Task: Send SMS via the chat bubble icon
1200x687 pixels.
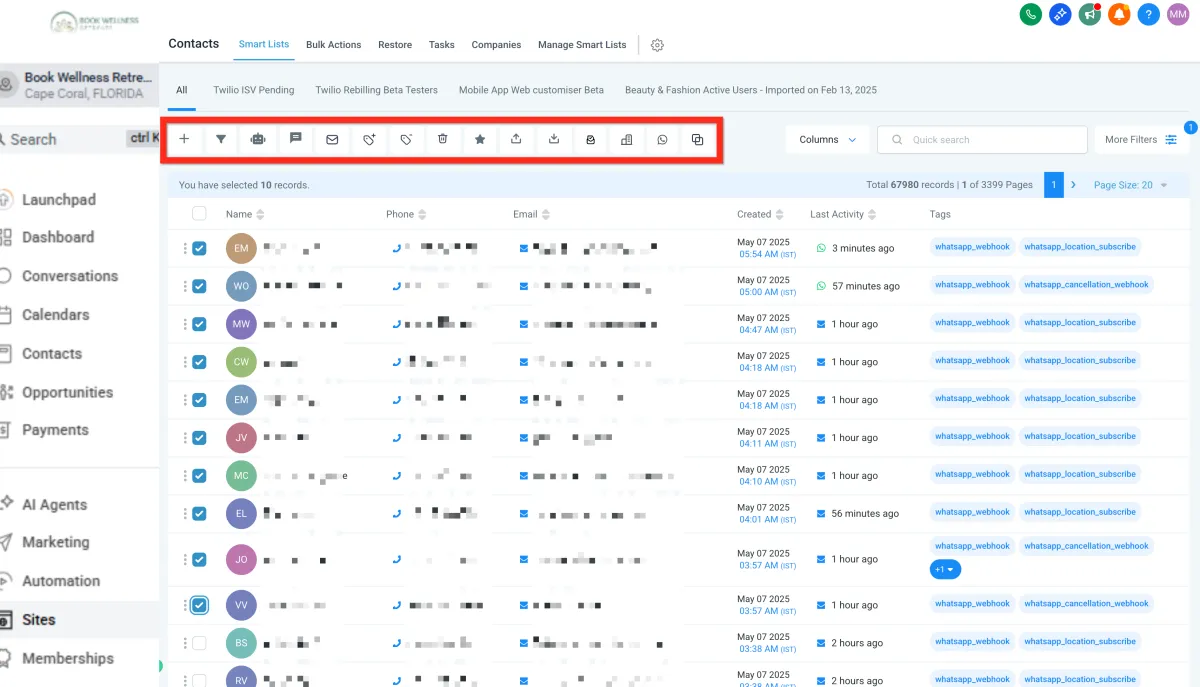Action: pyautogui.click(x=295, y=140)
